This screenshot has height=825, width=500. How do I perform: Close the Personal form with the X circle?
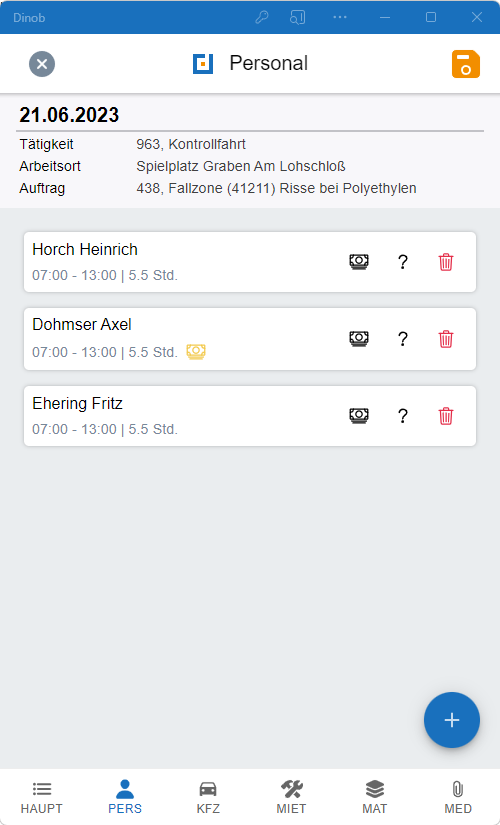click(x=42, y=64)
